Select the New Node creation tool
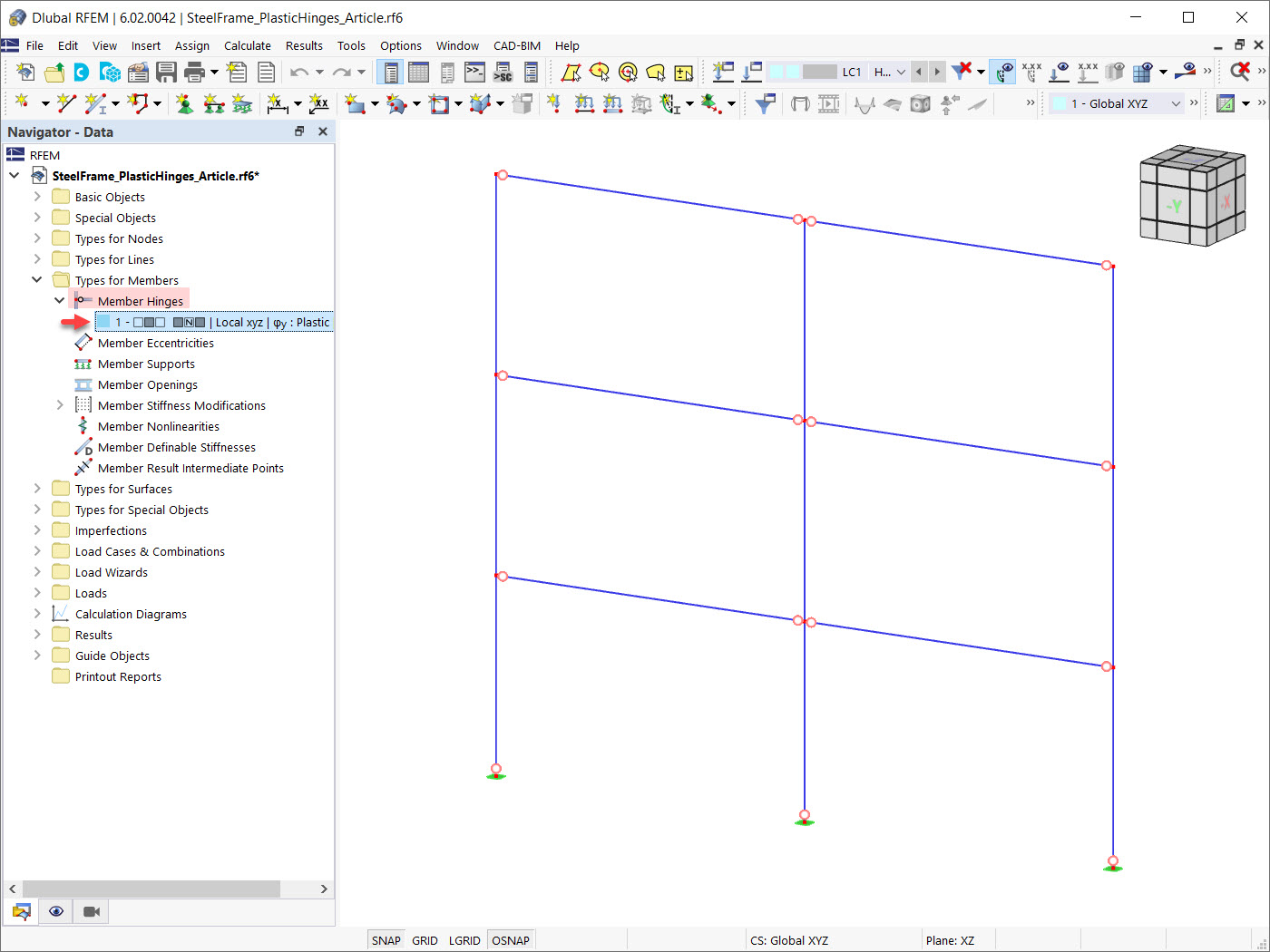The image size is (1270, 952). (23, 103)
